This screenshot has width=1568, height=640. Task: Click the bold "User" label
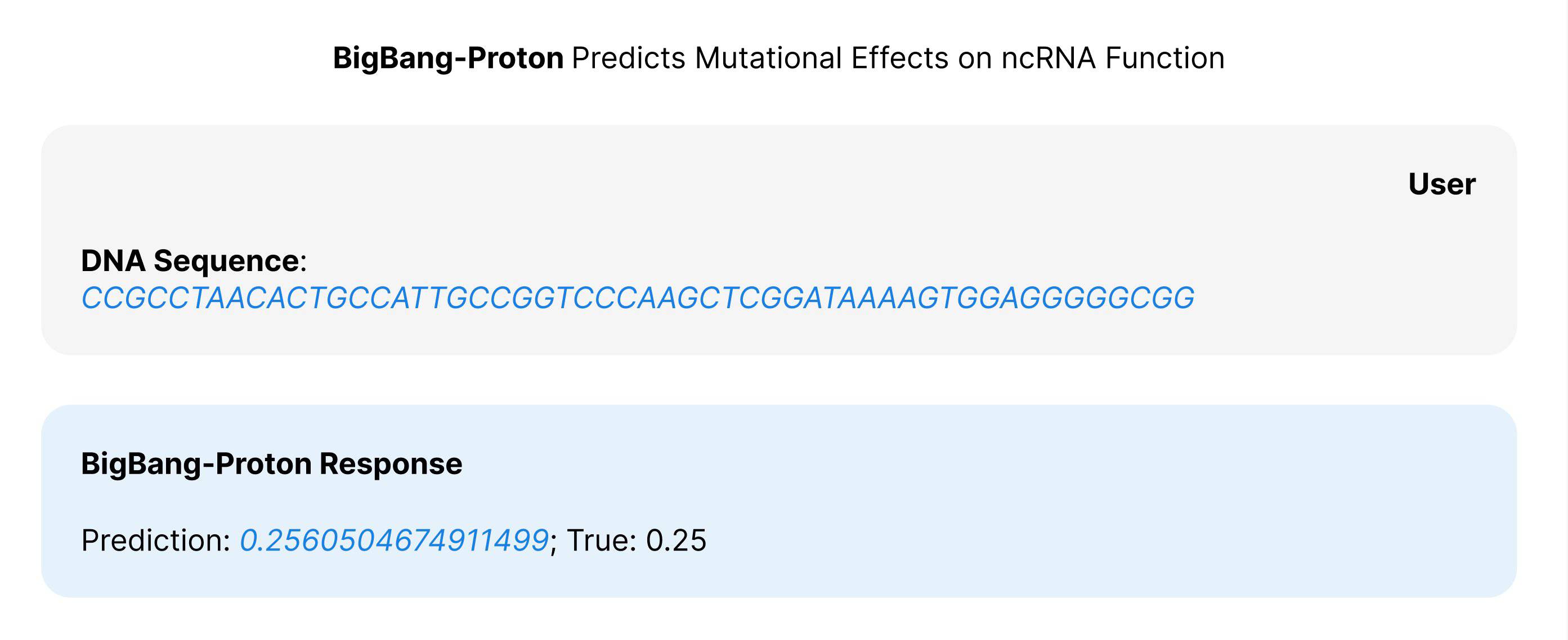pos(1441,184)
